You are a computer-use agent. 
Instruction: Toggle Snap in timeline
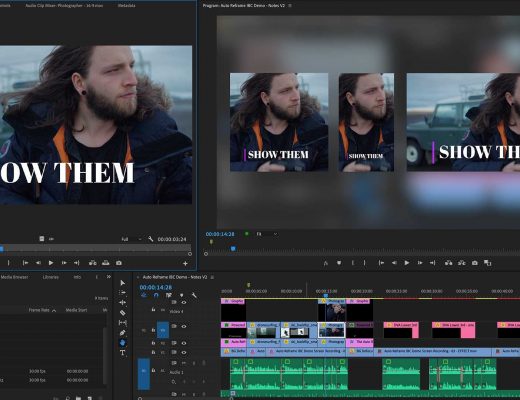156,295
